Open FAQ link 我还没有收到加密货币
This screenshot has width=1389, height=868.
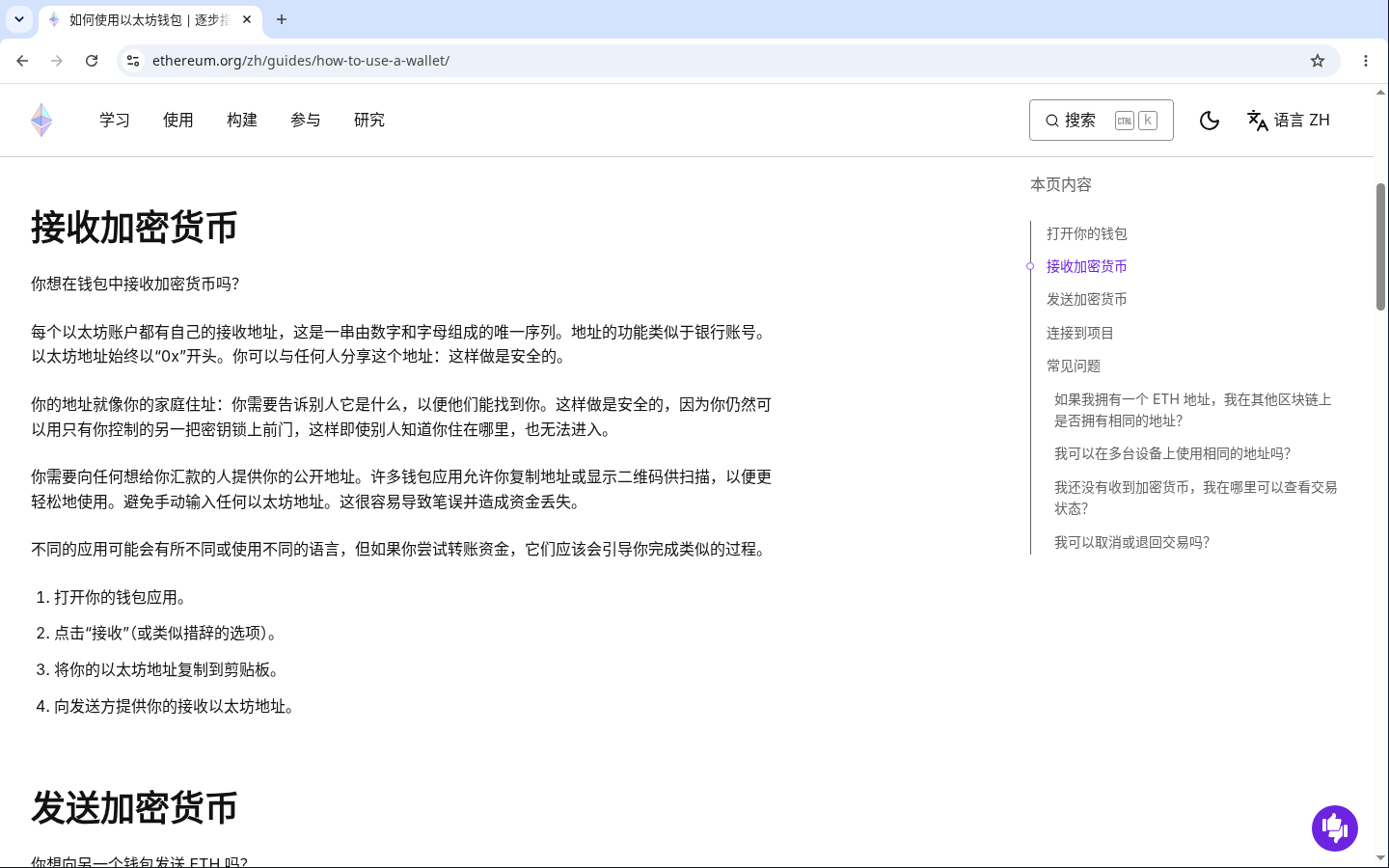pyautogui.click(x=1196, y=498)
